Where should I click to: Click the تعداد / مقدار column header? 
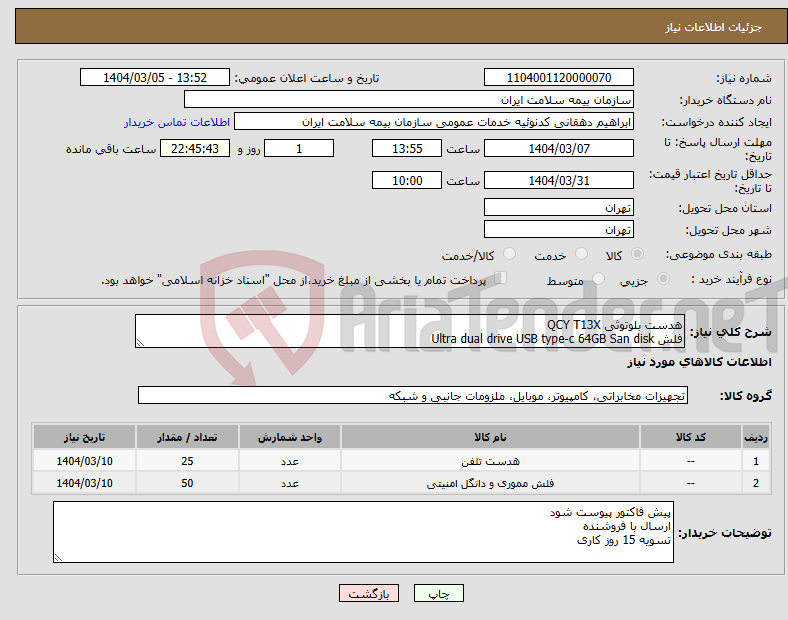[187, 437]
